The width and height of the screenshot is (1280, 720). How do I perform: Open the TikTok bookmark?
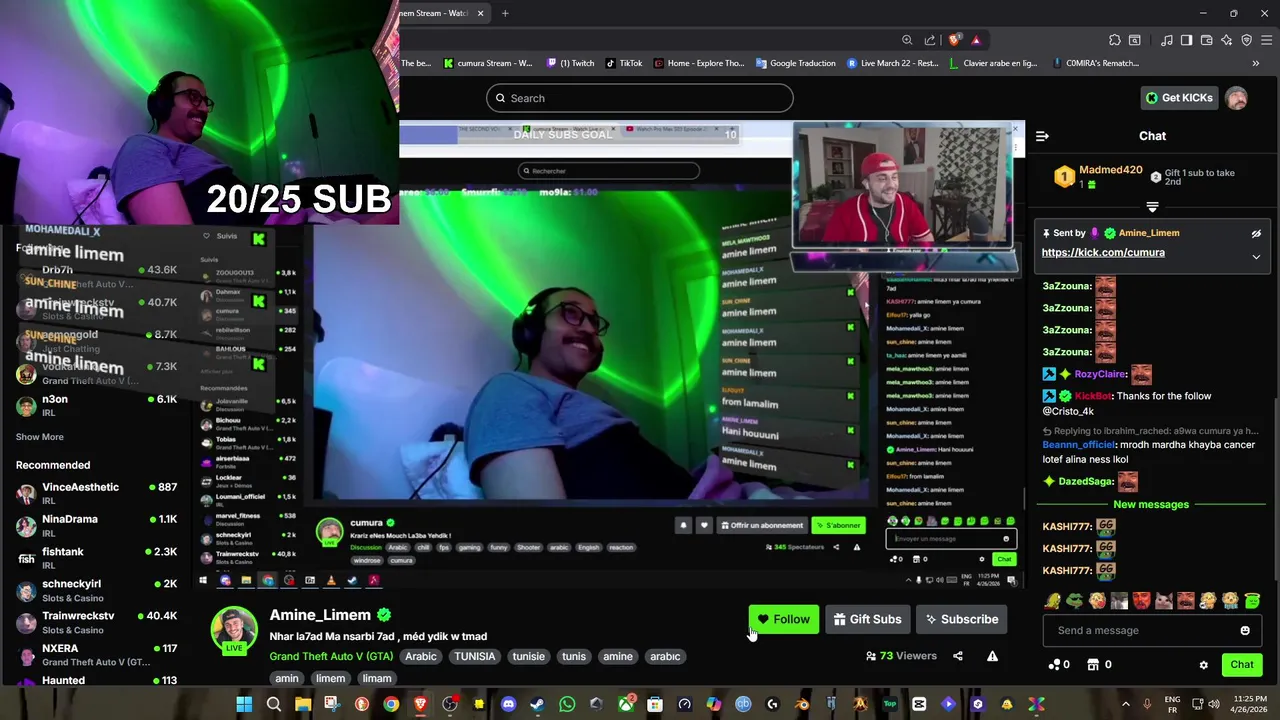coord(624,63)
